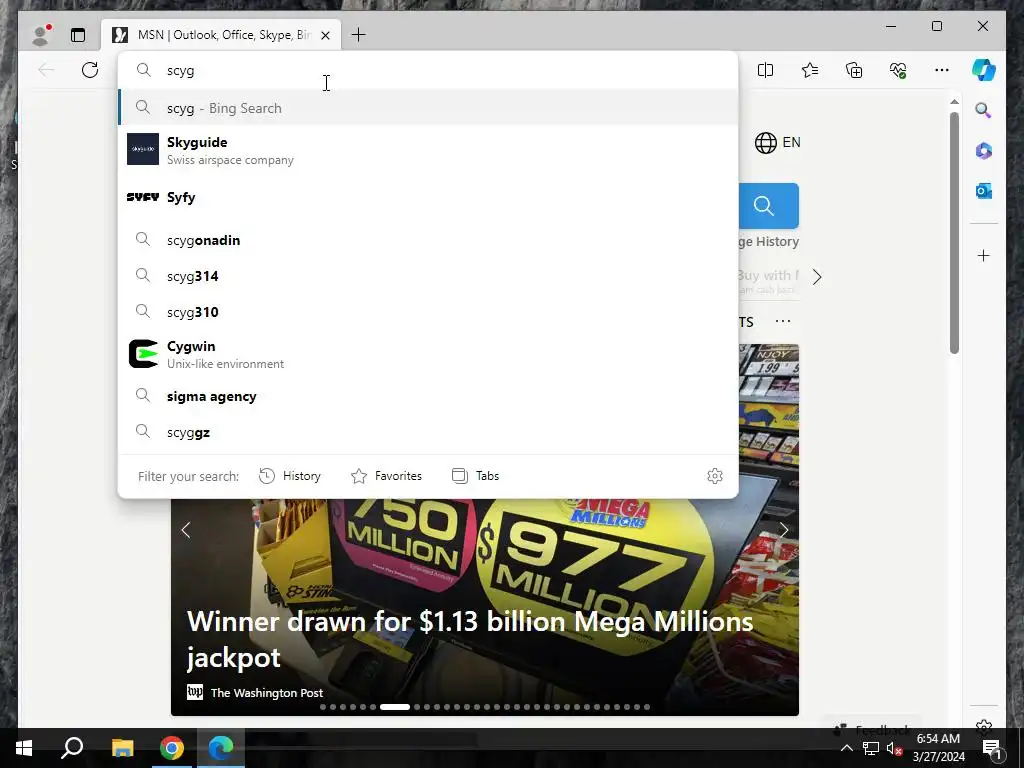Open Settings and more ellipsis menu
This screenshot has width=1024, height=768.
click(x=942, y=70)
